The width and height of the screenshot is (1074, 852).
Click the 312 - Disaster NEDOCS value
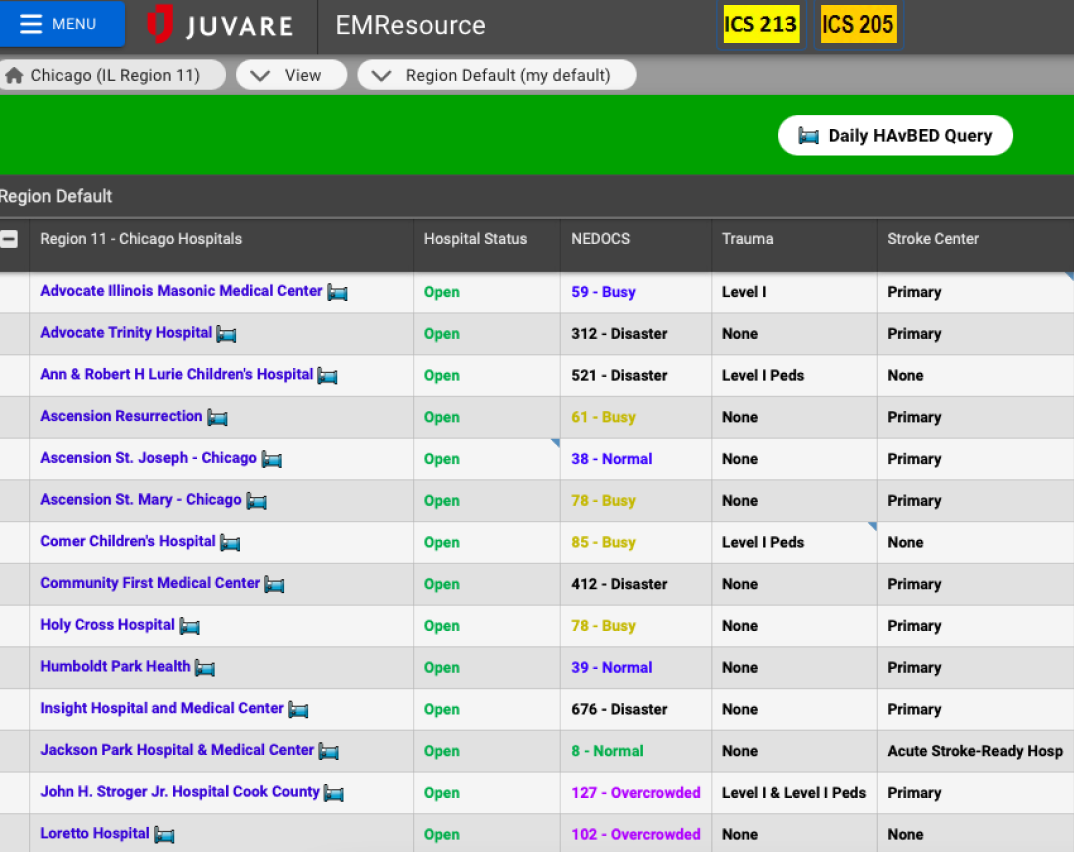click(619, 334)
